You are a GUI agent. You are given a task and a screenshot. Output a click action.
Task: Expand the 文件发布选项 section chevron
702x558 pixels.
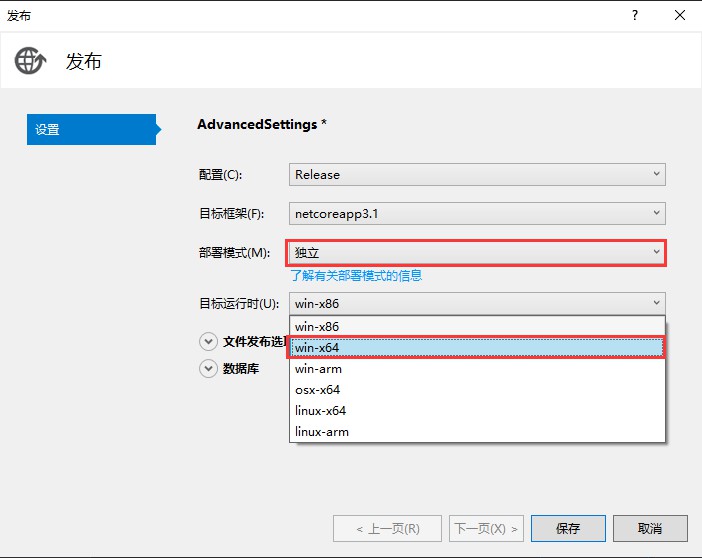[x=208, y=342]
